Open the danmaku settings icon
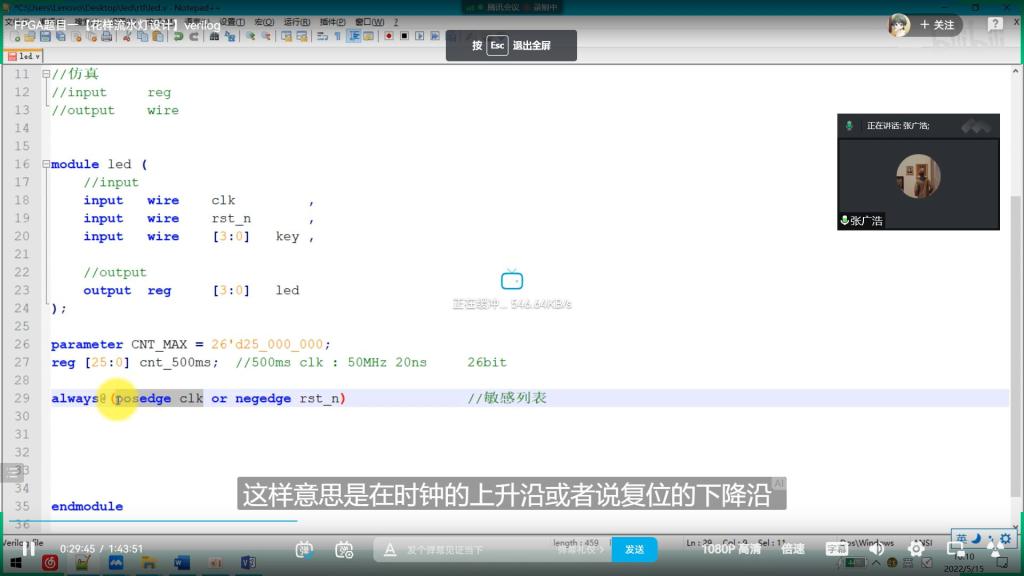 tap(345, 549)
